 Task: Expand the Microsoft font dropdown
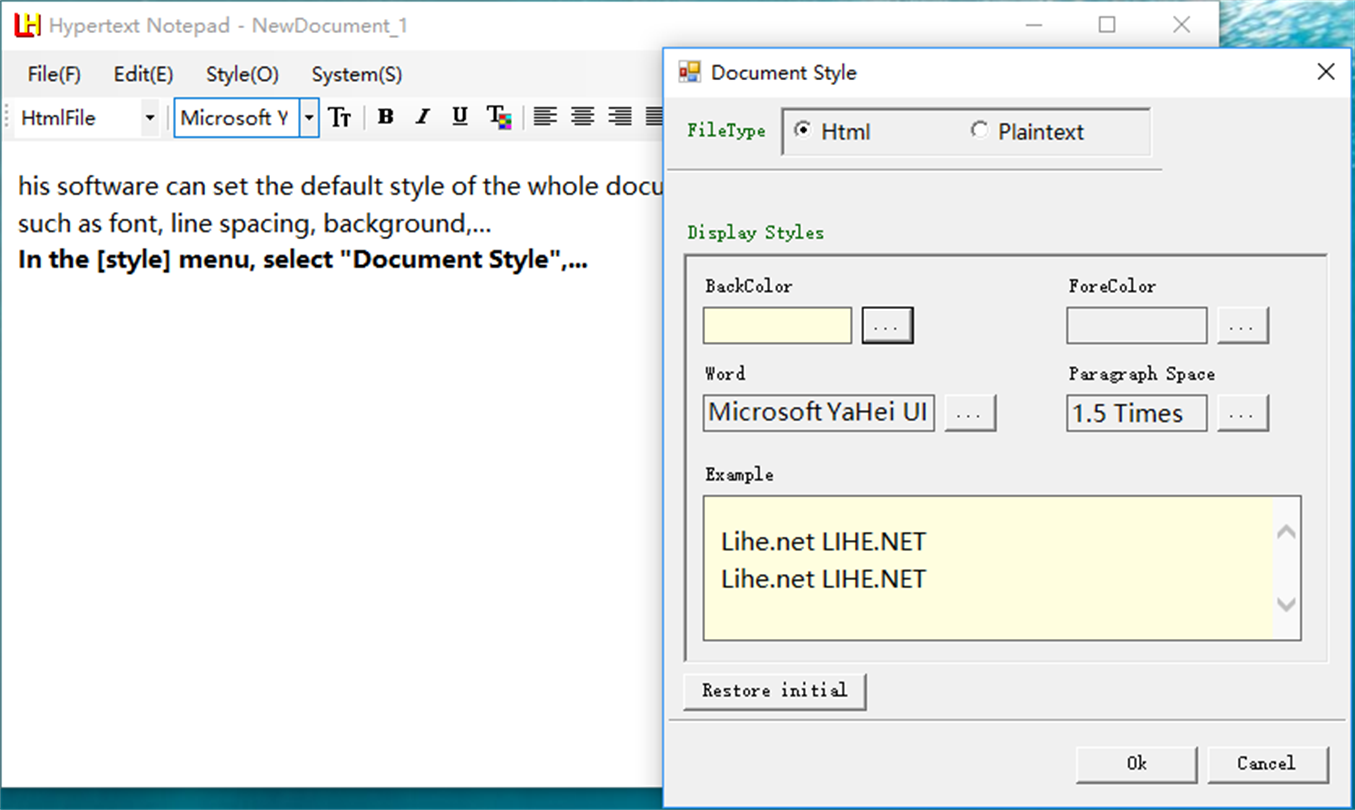click(309, 118)
